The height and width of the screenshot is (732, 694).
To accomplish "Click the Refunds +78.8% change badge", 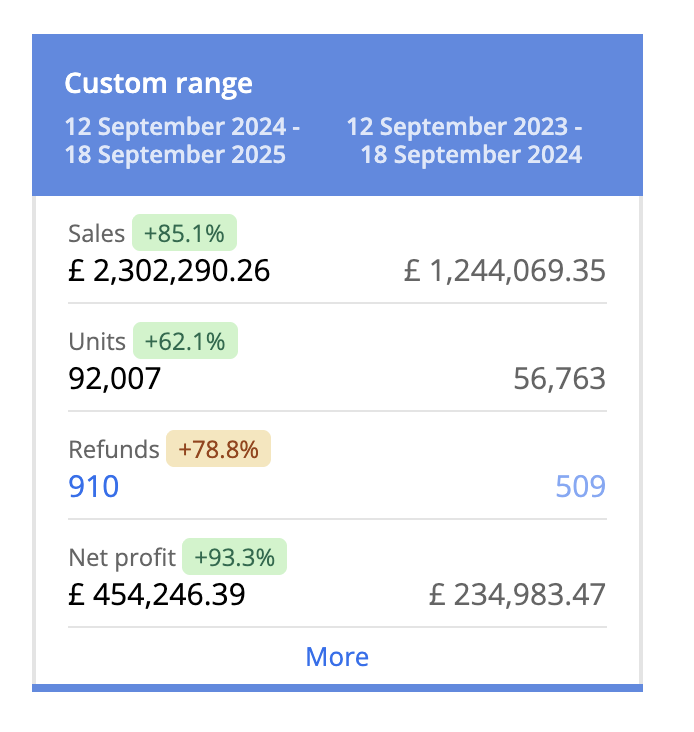I will [218, 450].
